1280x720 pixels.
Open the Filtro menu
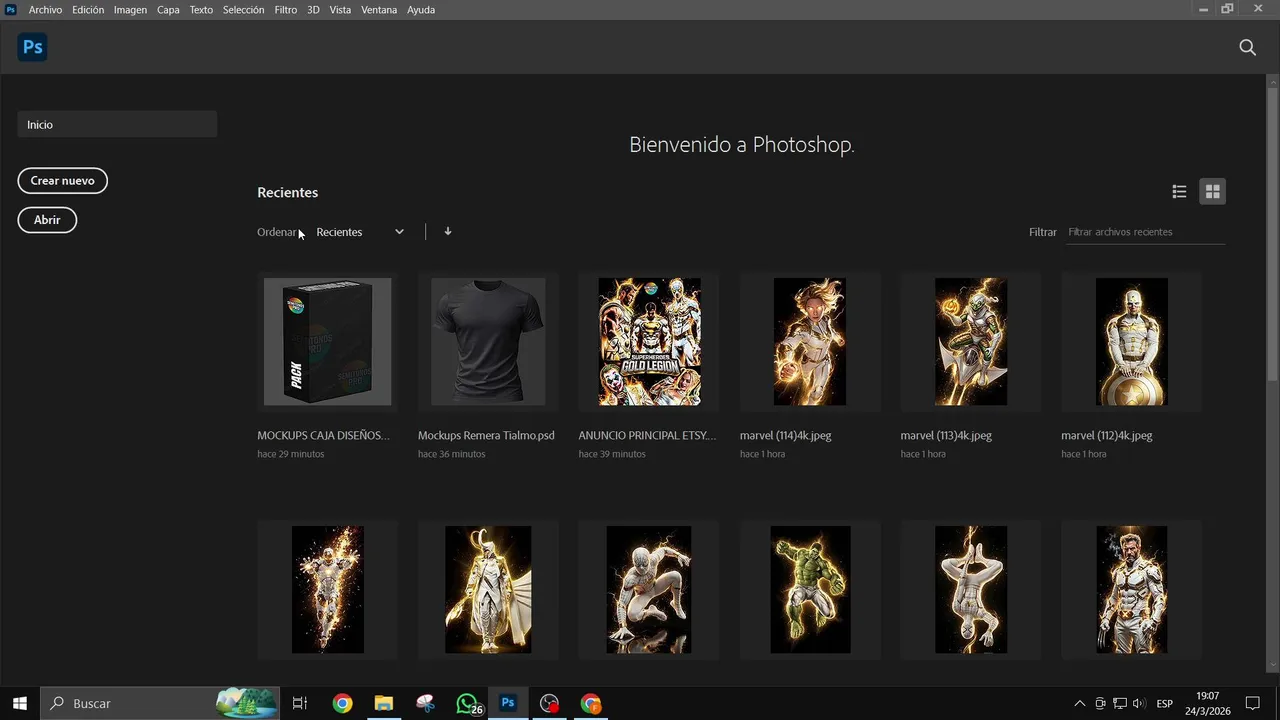(286, 9)
